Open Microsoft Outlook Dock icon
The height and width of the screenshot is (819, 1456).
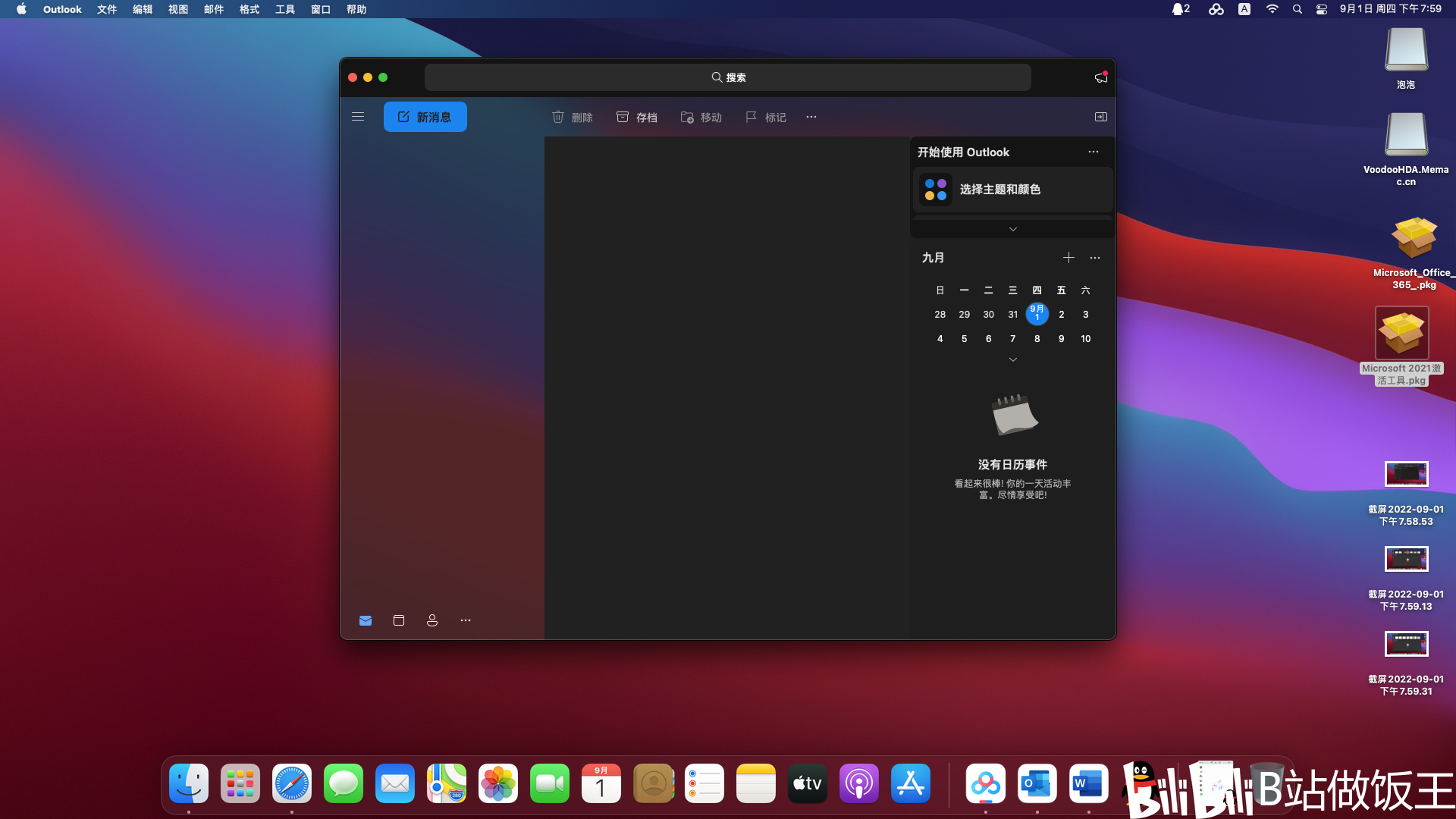pyautogui.click(x=1037, y=783)
